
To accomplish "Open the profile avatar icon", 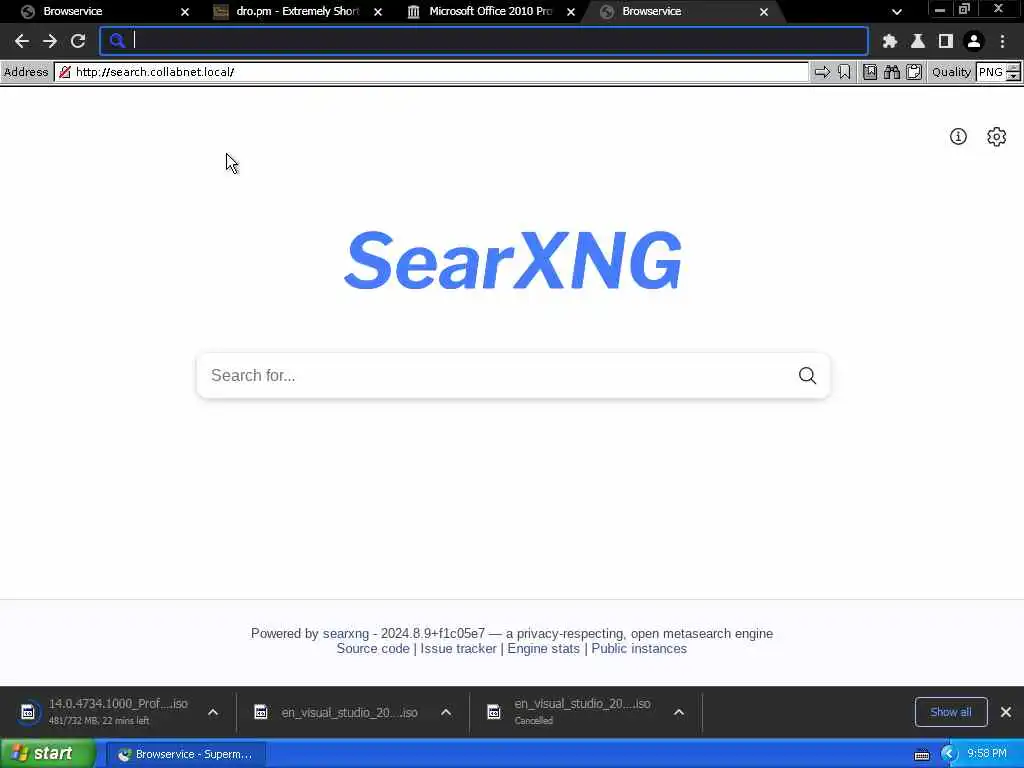I will 974,41.
